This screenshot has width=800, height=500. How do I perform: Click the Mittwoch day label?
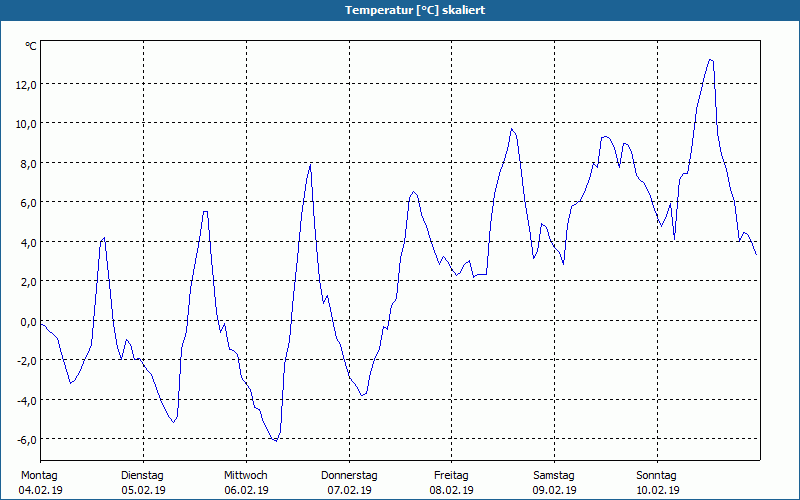(245, 476)
